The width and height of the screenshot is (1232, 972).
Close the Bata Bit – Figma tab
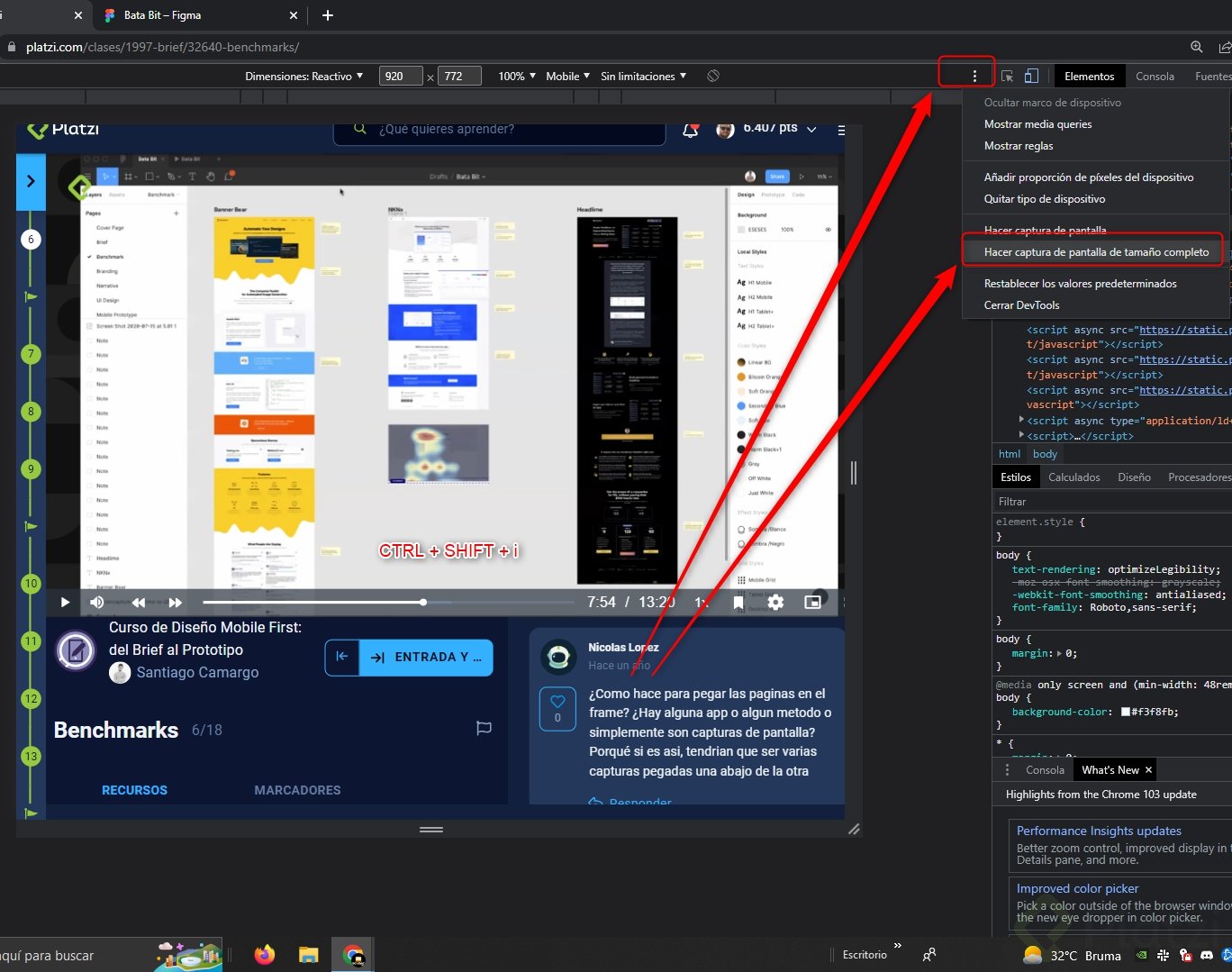pyautogui.click(x=294, y=15)
